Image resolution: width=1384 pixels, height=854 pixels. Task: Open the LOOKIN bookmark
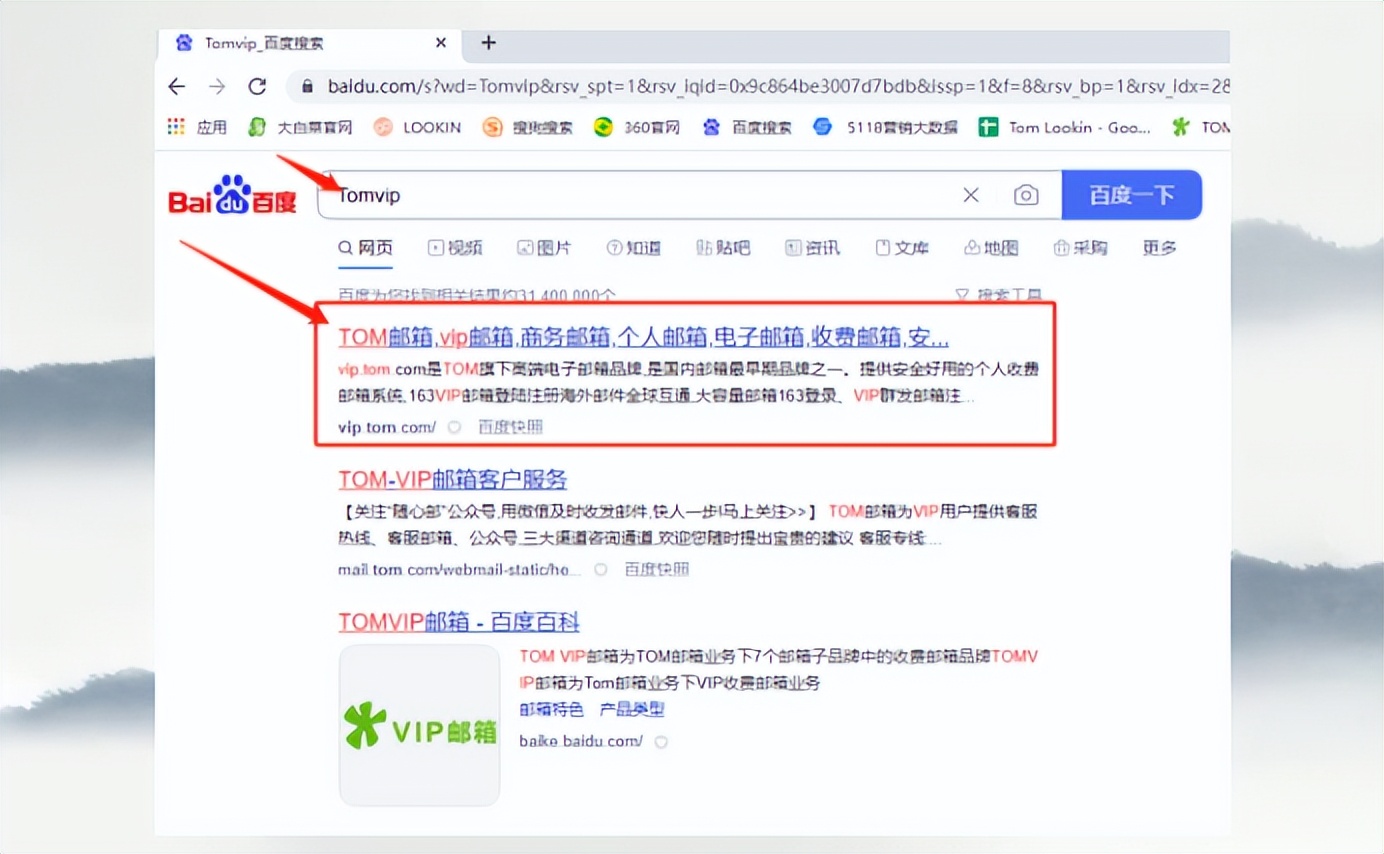[417, 127]
